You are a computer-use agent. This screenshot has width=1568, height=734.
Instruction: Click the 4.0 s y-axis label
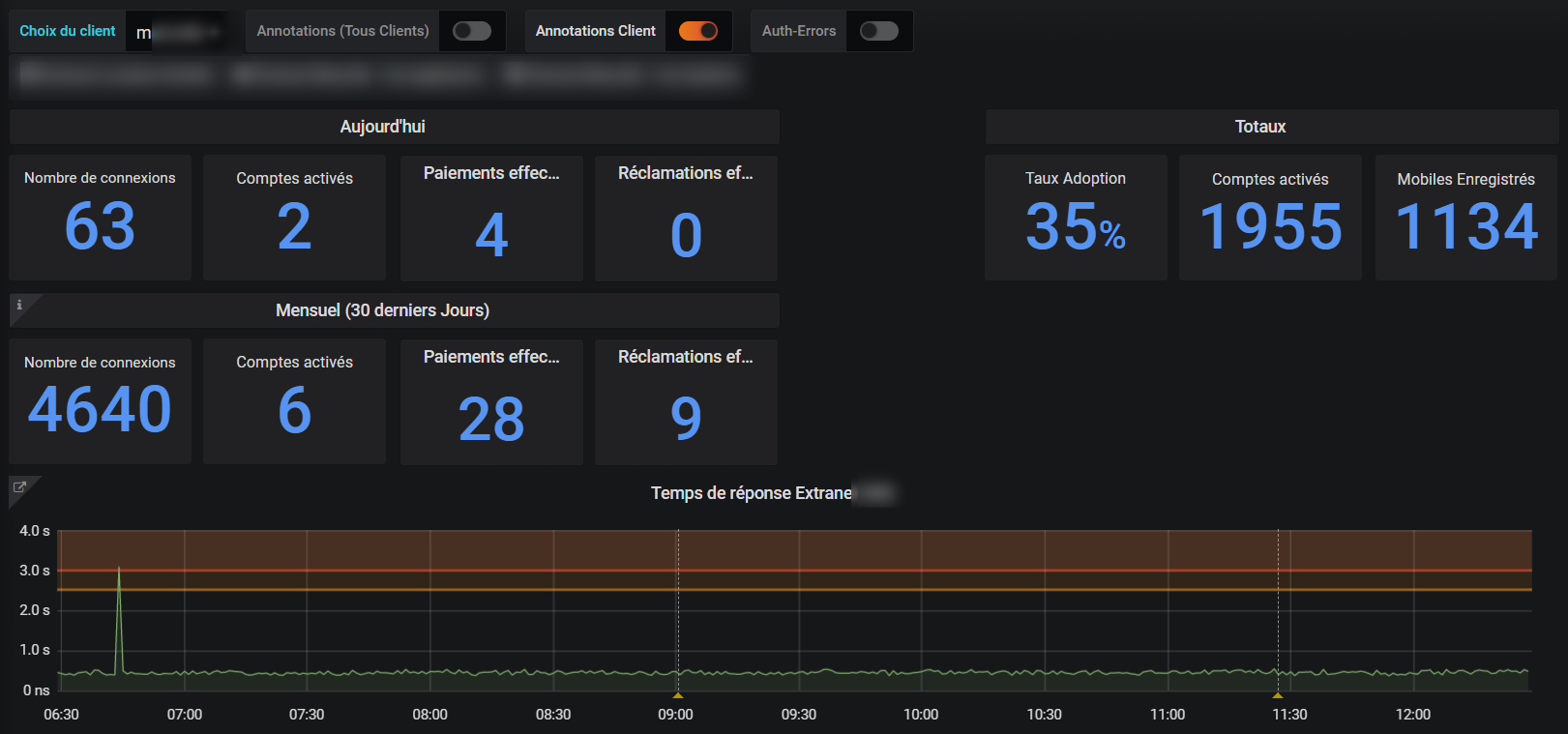[35, 531]
